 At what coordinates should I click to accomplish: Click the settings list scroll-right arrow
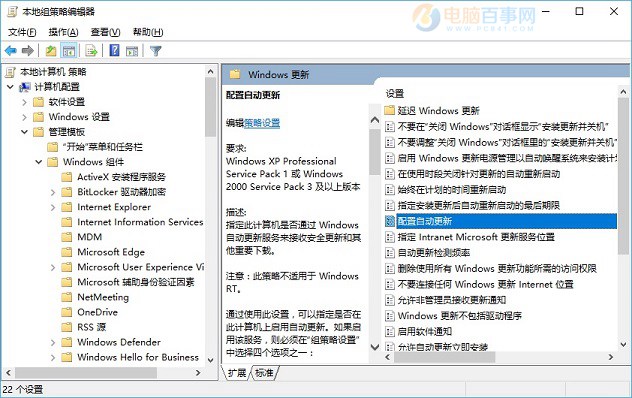click(x=611, y=357)
